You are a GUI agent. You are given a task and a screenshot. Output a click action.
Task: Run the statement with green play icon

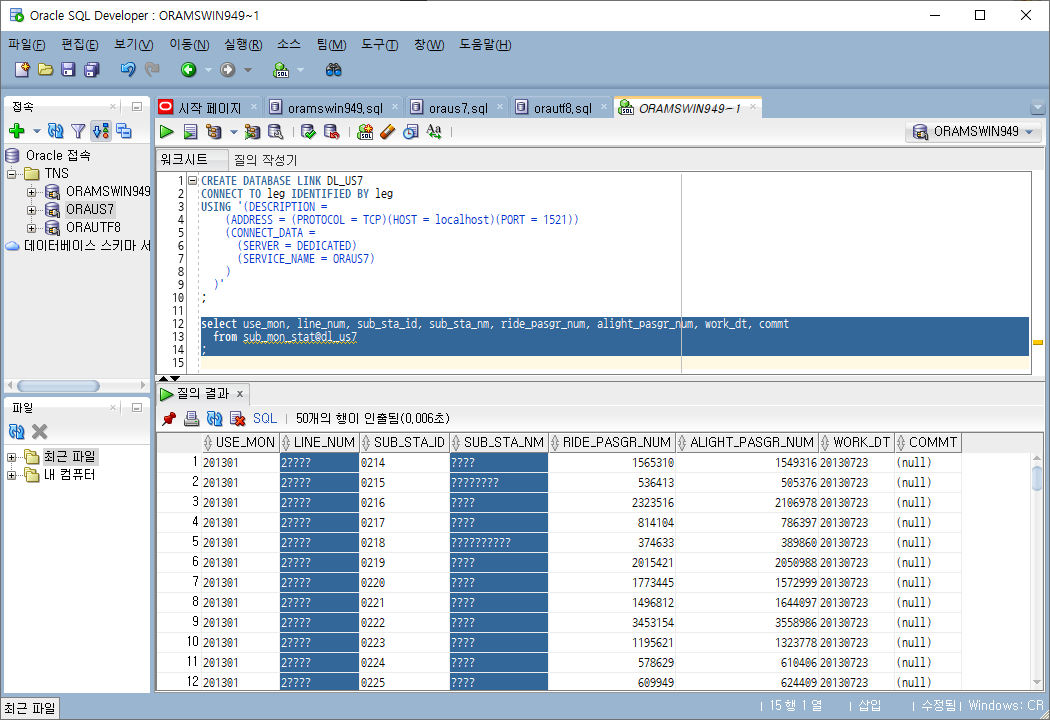tap(167, 132)
